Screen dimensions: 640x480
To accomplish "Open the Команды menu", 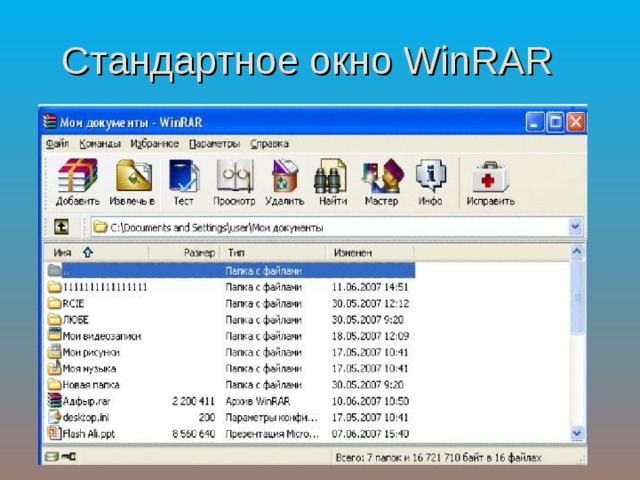I will coord(100,144).
